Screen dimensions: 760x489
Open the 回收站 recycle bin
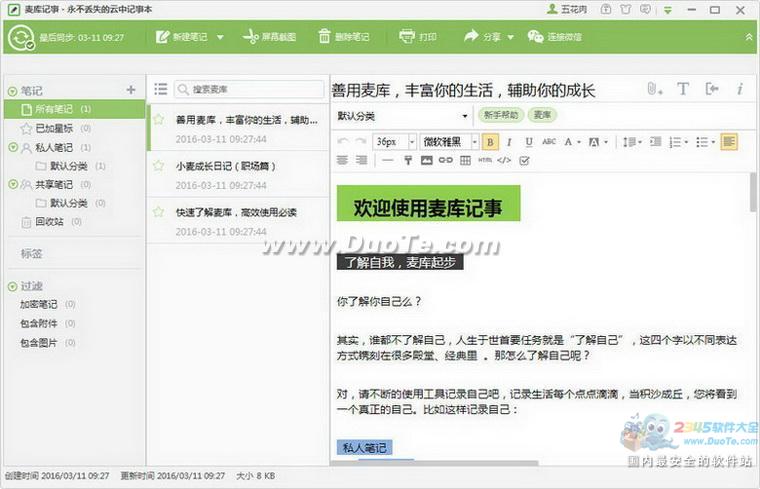pyautogui.click(x=51, y=222)
